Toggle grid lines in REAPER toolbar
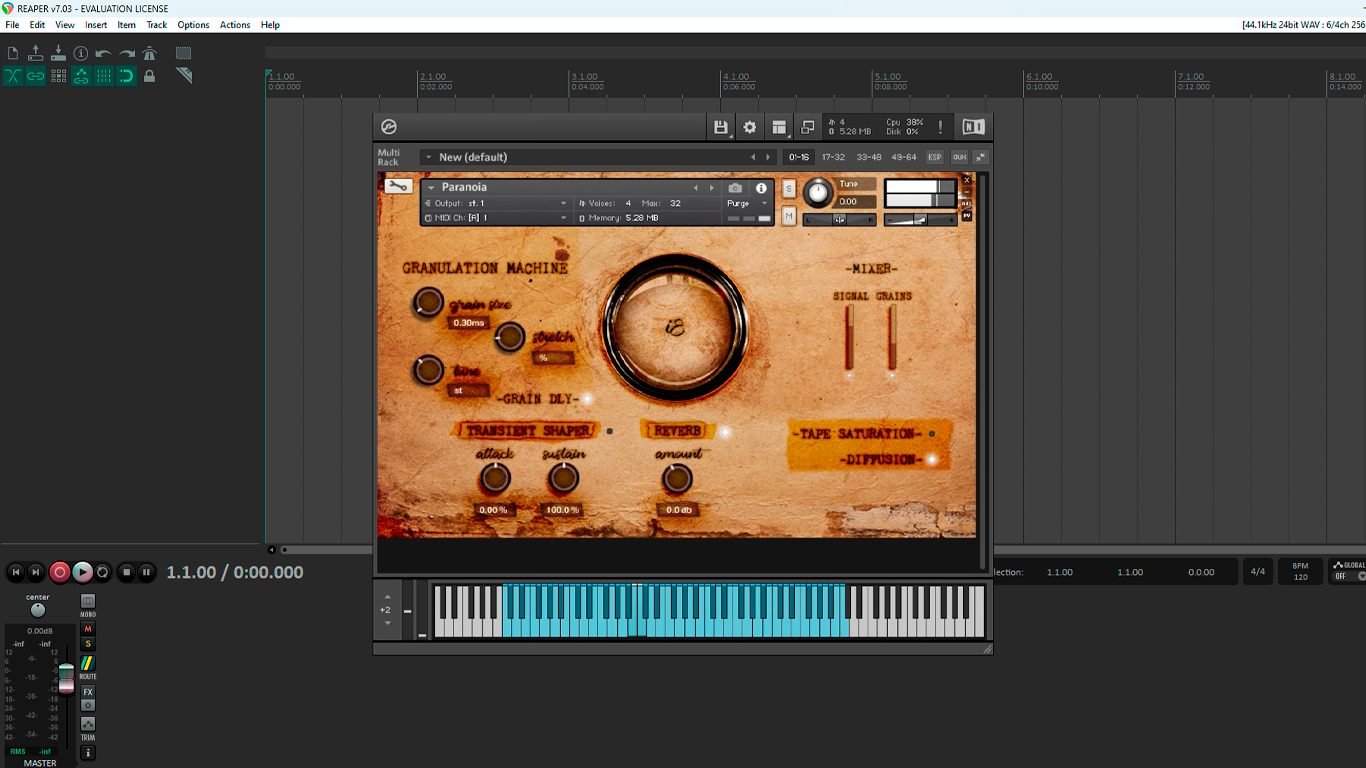The width and height of the screenshot is (1366, 768). tap(104, 76)
